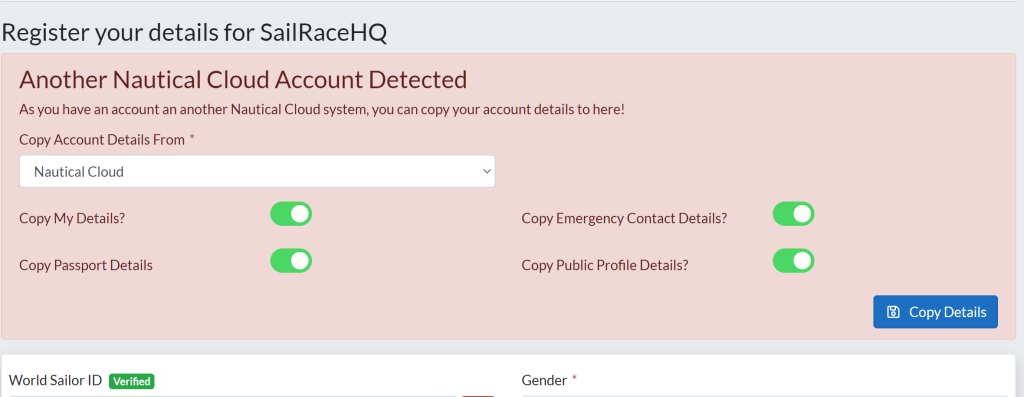The image size is (1024, 397).
Task: Click the 'Copy Public Profile Details?' label
Action: (605, 266)
